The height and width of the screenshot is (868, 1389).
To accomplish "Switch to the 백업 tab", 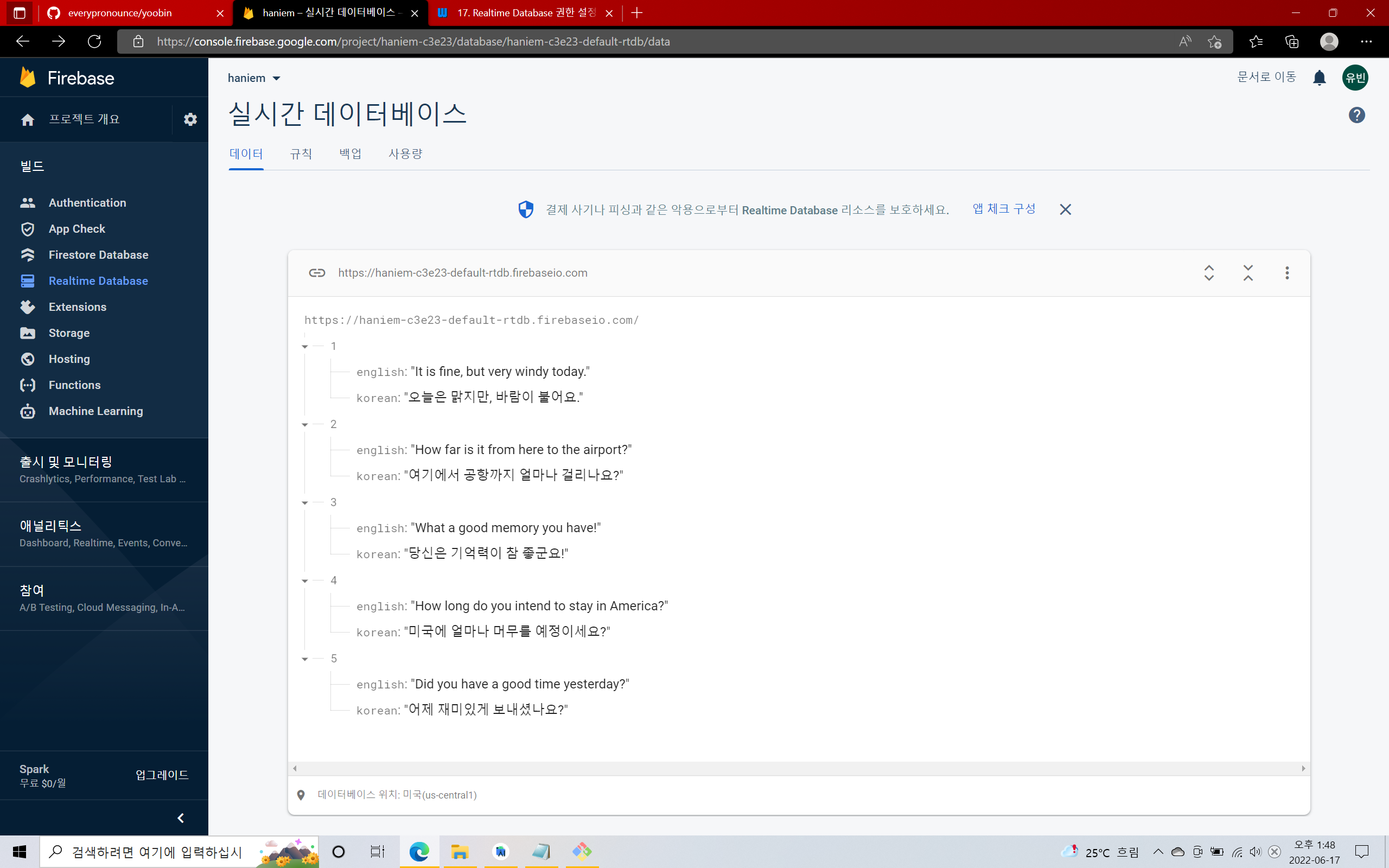I will click(x=350, y=154).
